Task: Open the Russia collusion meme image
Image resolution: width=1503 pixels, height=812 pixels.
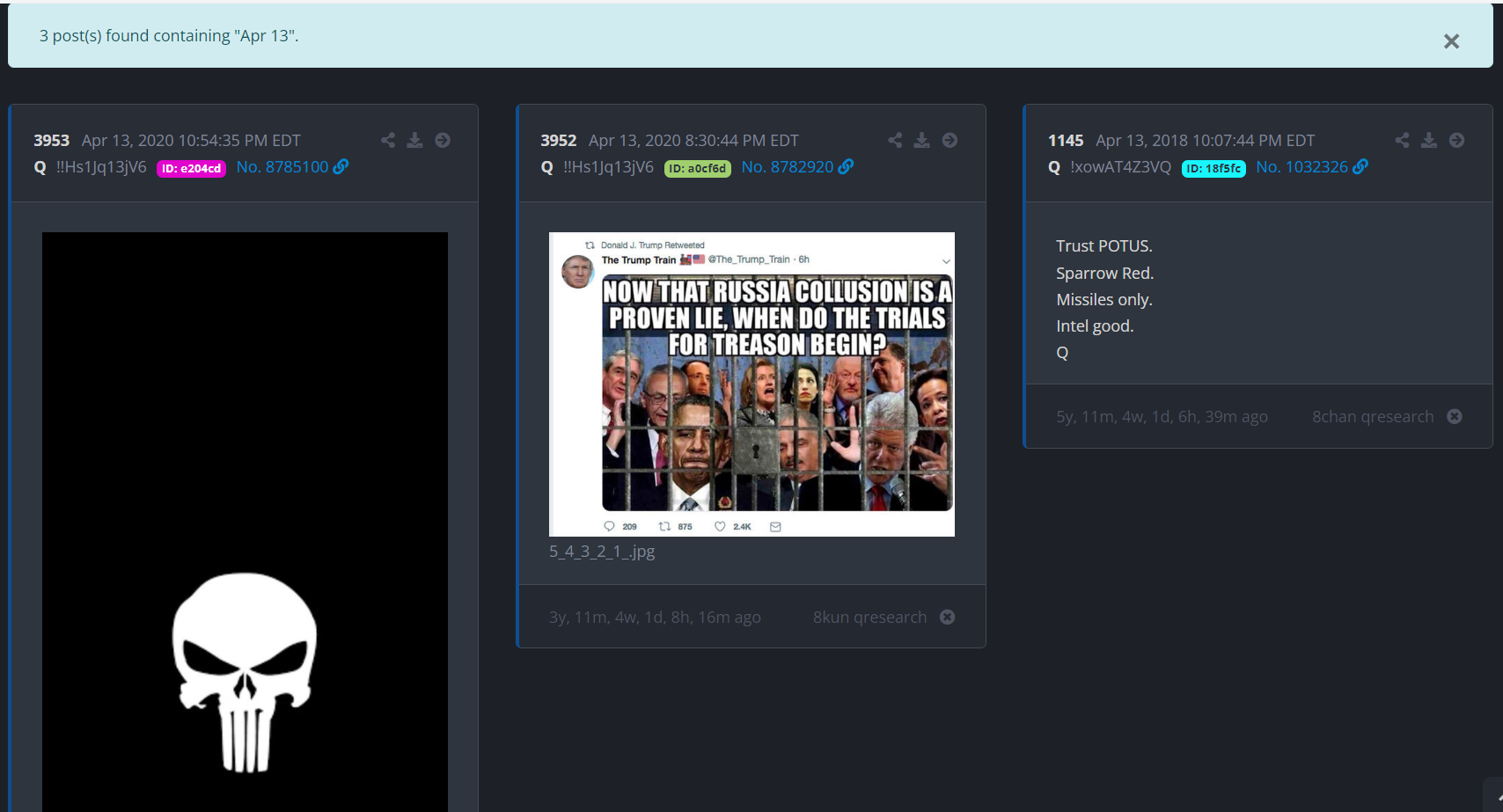Action: coord(751,384)
